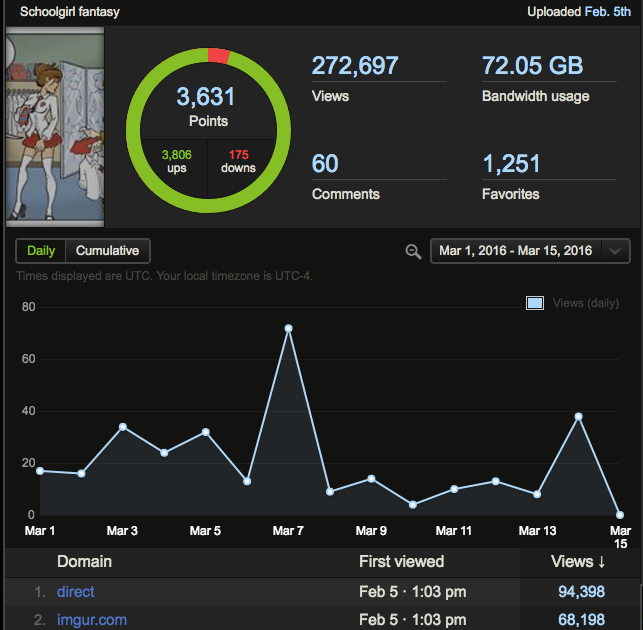Click the 60 Comments stat
This screenshot has width=643, height=630.
pos(325,163)
